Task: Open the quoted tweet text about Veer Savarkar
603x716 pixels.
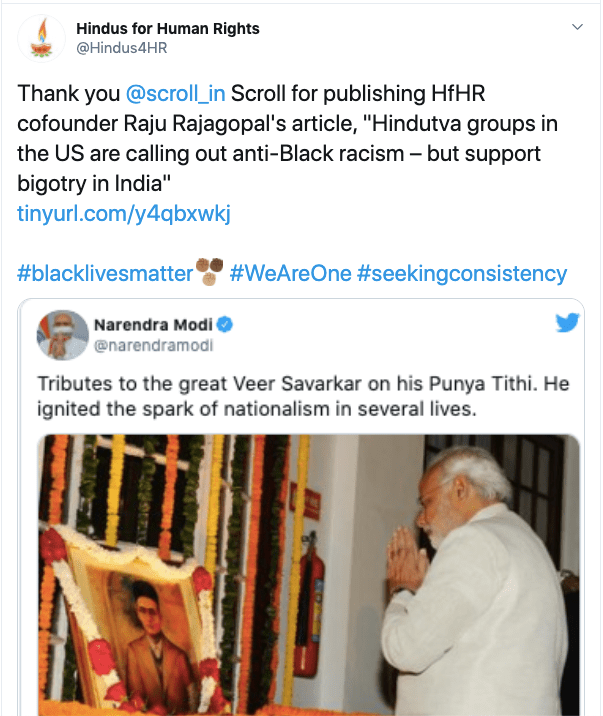Action: click(x=303, y=396)
